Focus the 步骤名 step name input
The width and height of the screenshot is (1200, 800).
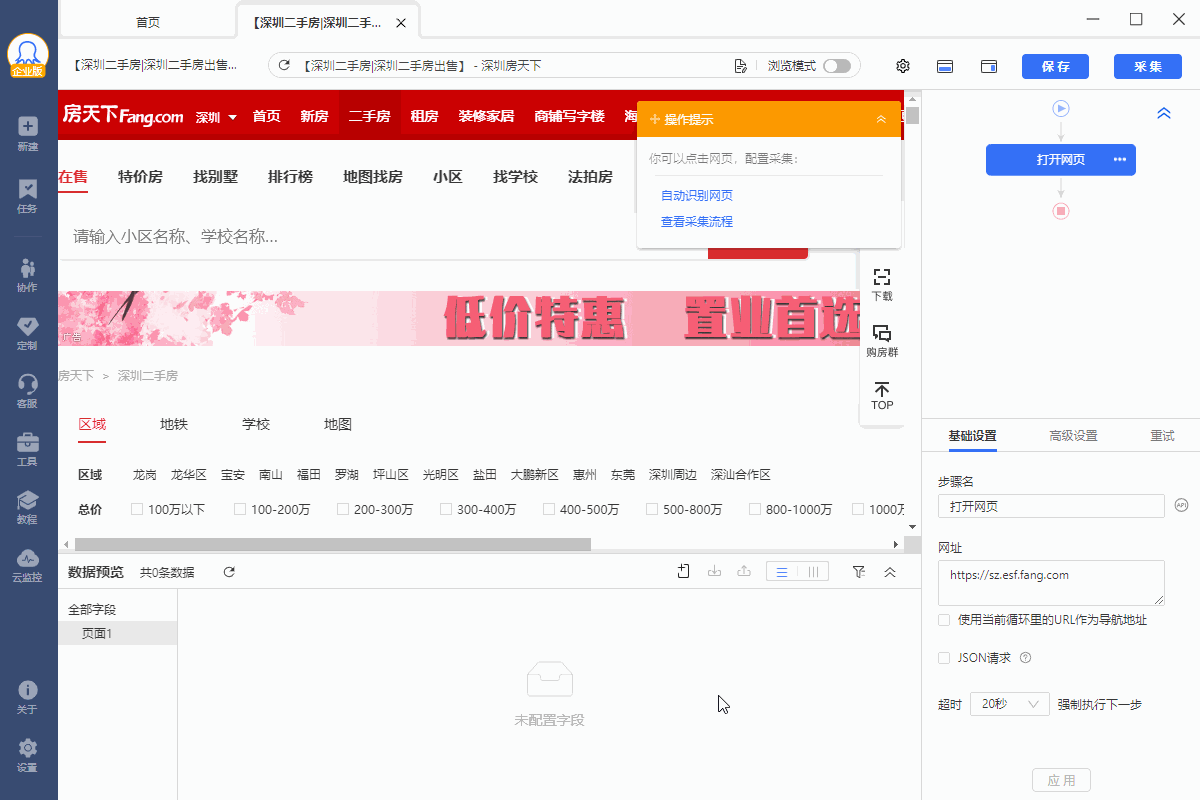pos(1051,506)
